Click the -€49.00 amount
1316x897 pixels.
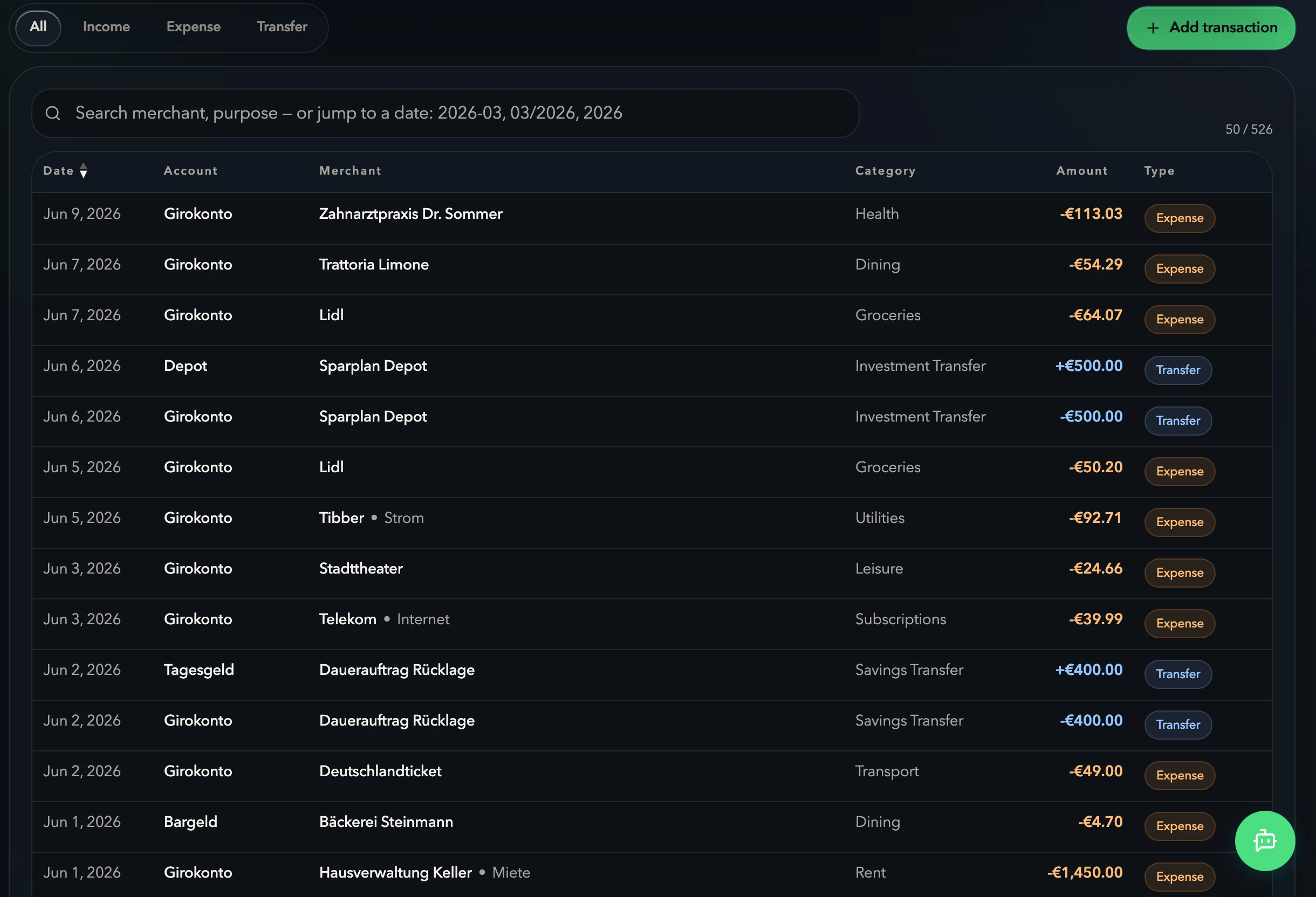coord(1095,771)
